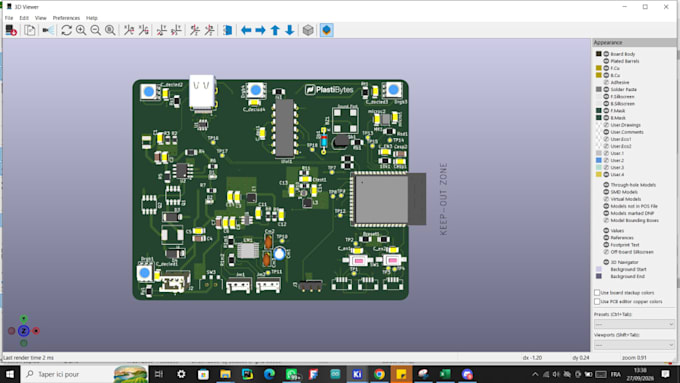Open the Edit menu
The width and height of the screenshot is (680, 383).
(x=24, y=18)
